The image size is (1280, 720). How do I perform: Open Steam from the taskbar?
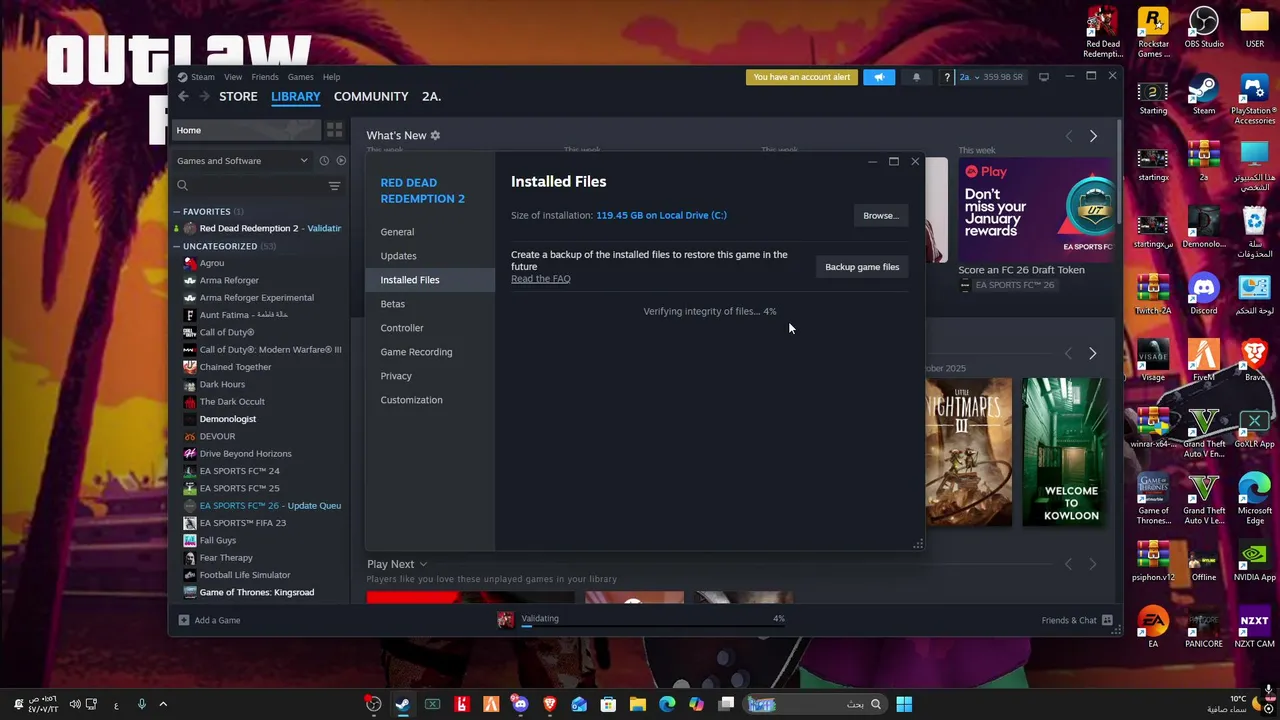tap(402, 704)
